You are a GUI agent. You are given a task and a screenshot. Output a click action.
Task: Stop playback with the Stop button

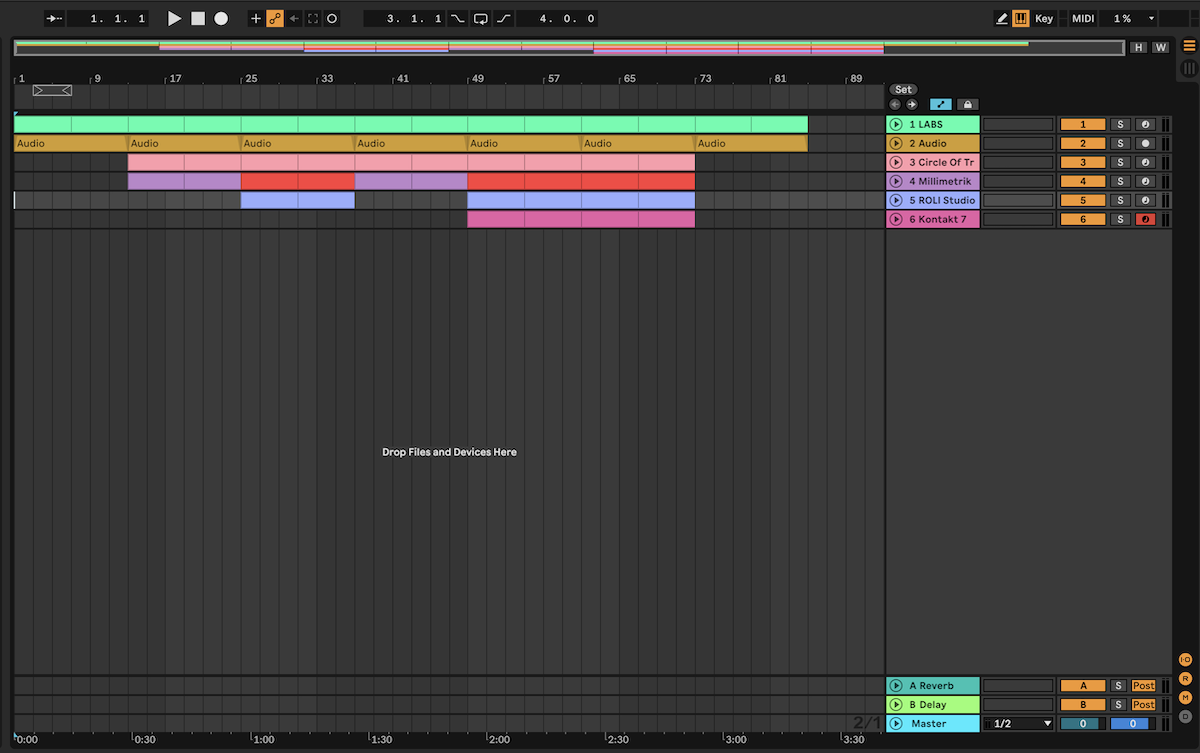198,18
